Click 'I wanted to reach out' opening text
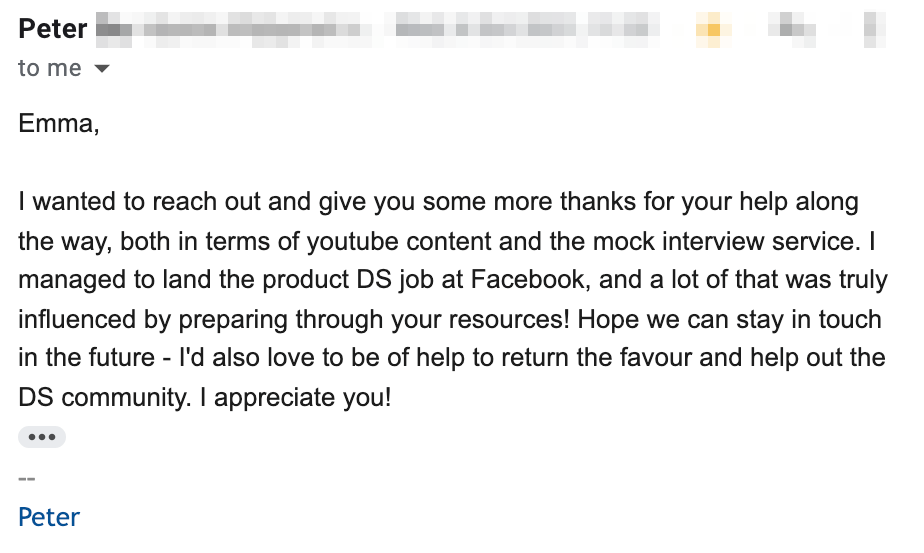 tap(139, 202)
